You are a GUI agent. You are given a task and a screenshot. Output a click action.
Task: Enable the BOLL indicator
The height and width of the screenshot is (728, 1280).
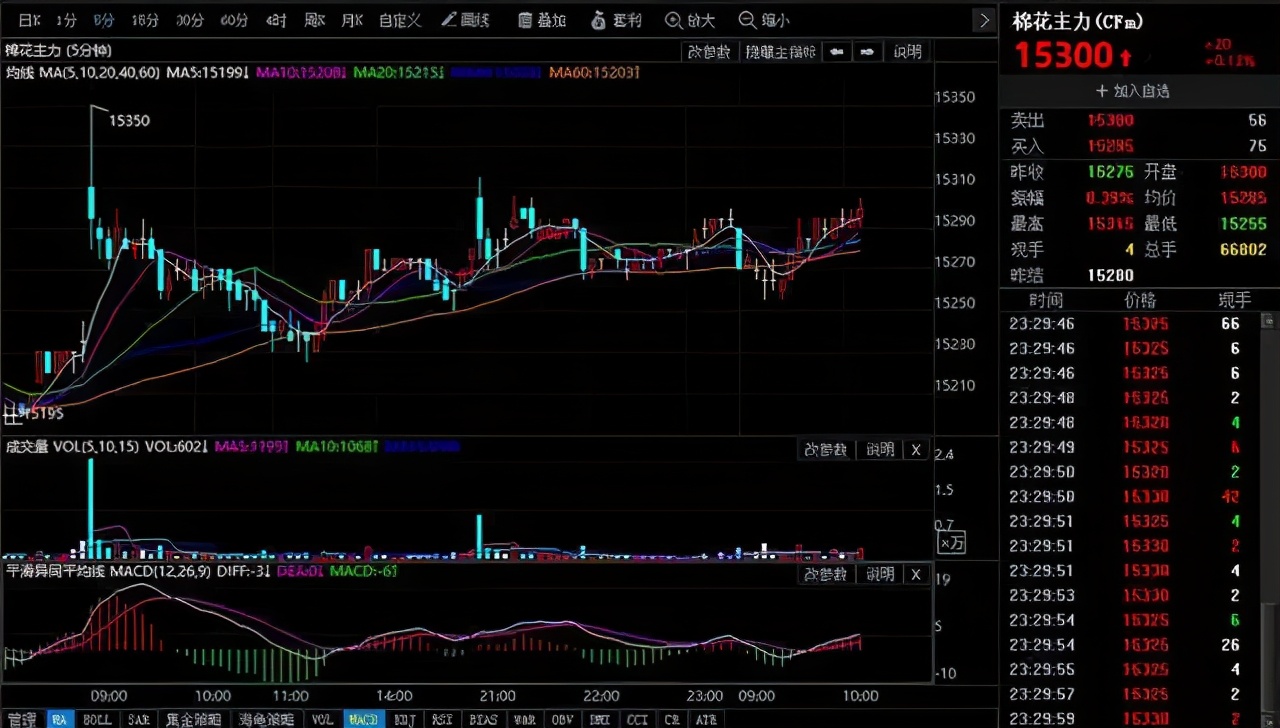click(x=97, y=719)
